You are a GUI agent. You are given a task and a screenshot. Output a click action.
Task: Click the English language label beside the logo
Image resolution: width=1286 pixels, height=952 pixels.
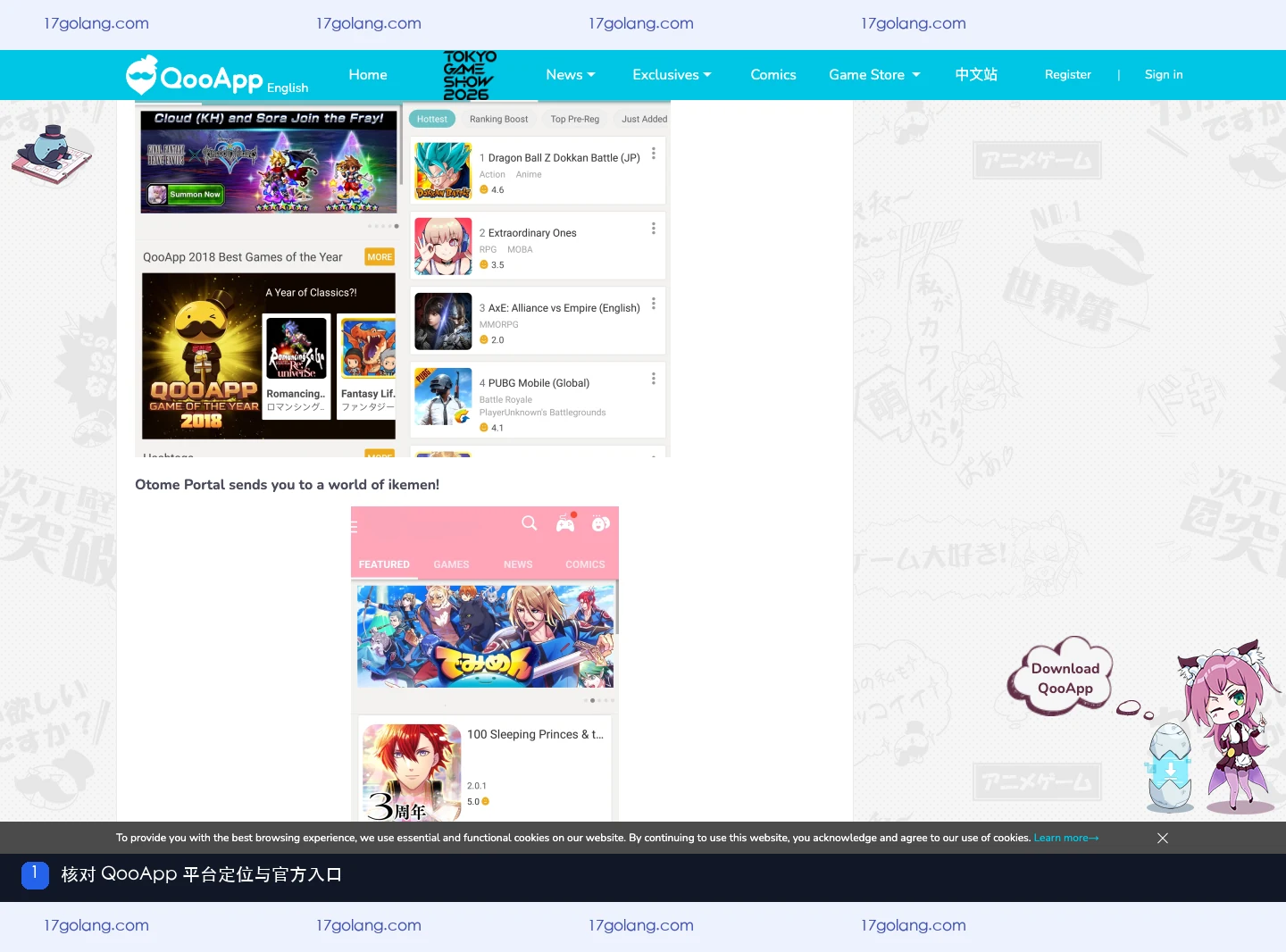click(x=288, y=88)
